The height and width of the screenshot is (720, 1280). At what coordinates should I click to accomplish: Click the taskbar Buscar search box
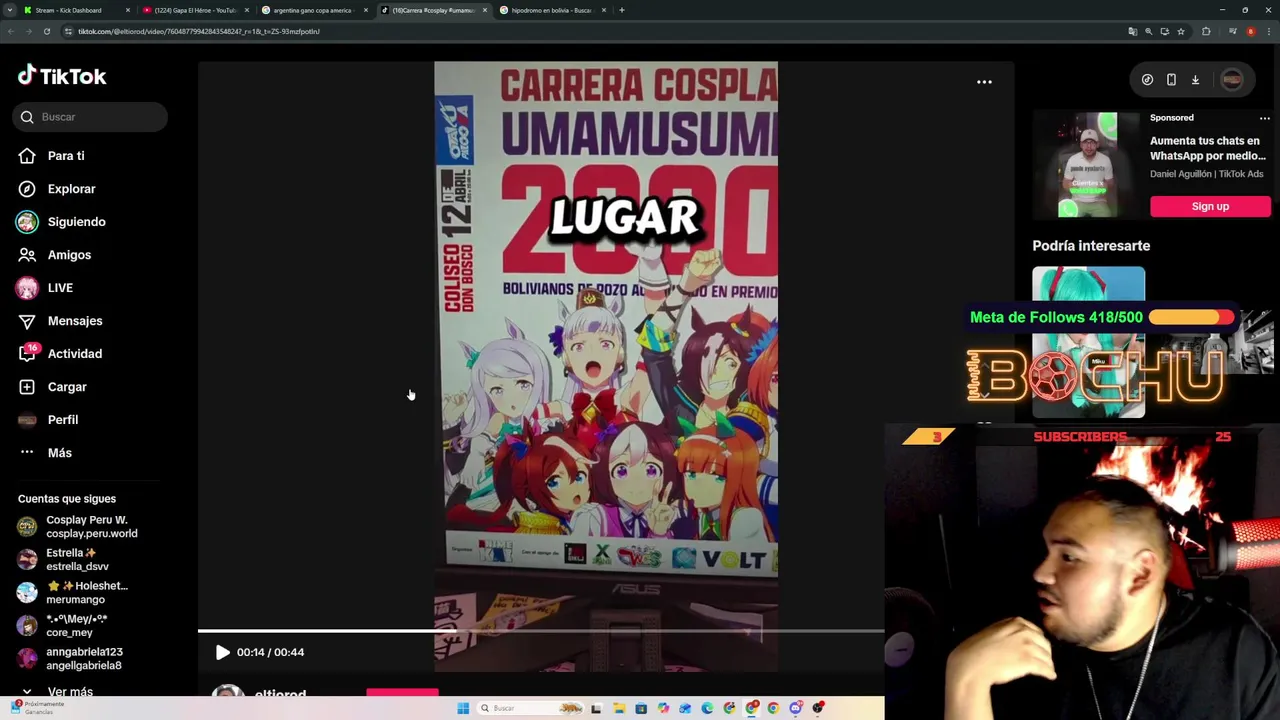coord(529,708)
